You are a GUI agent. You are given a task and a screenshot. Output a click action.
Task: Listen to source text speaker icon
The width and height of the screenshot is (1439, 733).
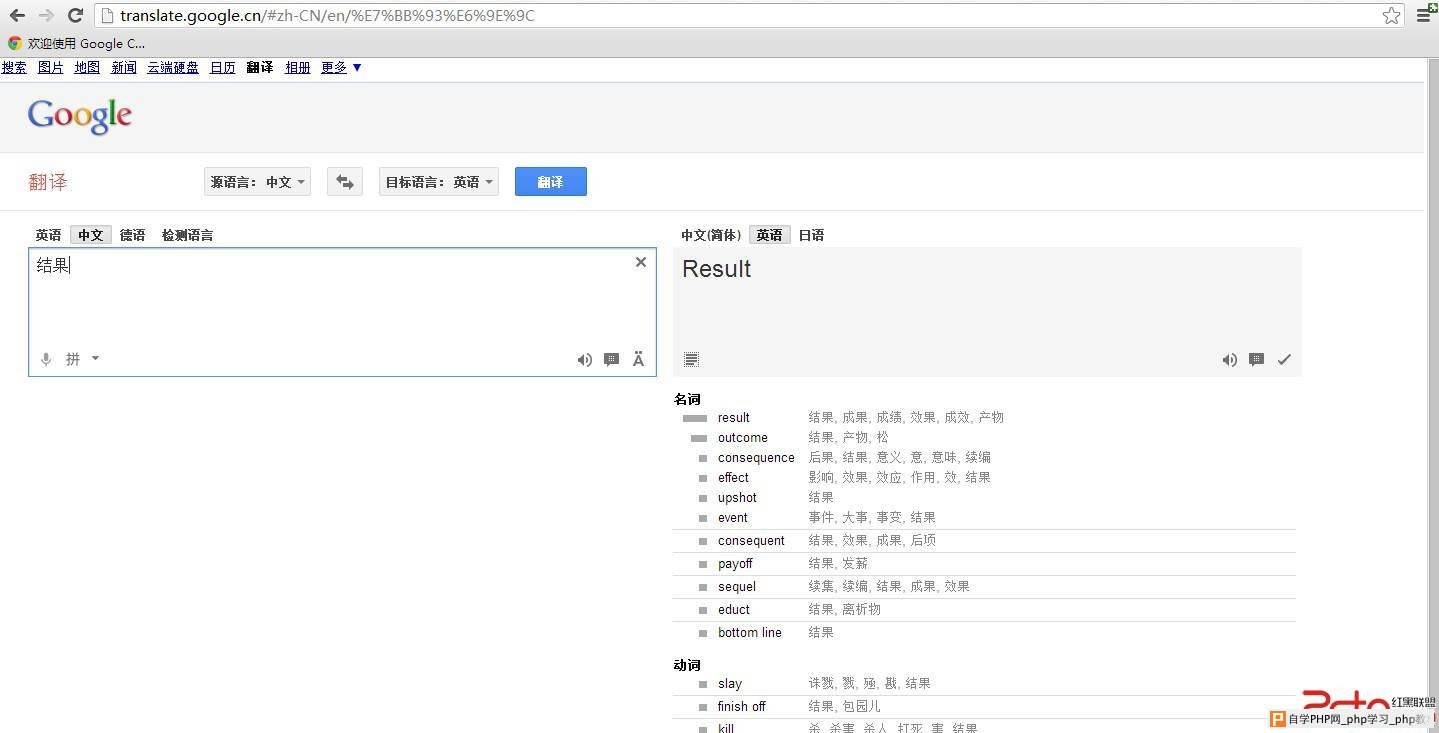[585, 360]
